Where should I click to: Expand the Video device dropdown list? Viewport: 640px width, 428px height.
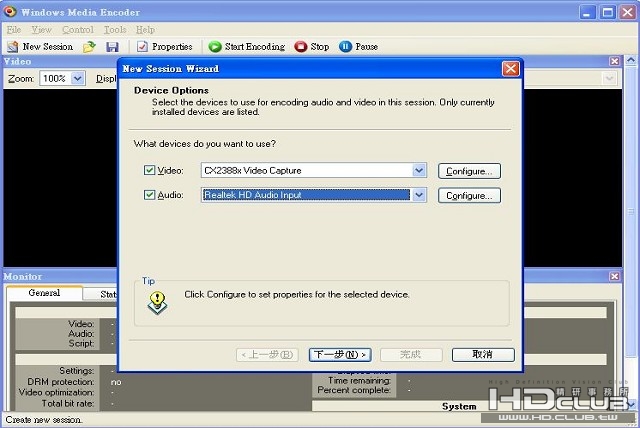pyautogui.click(x=419, y=170)
